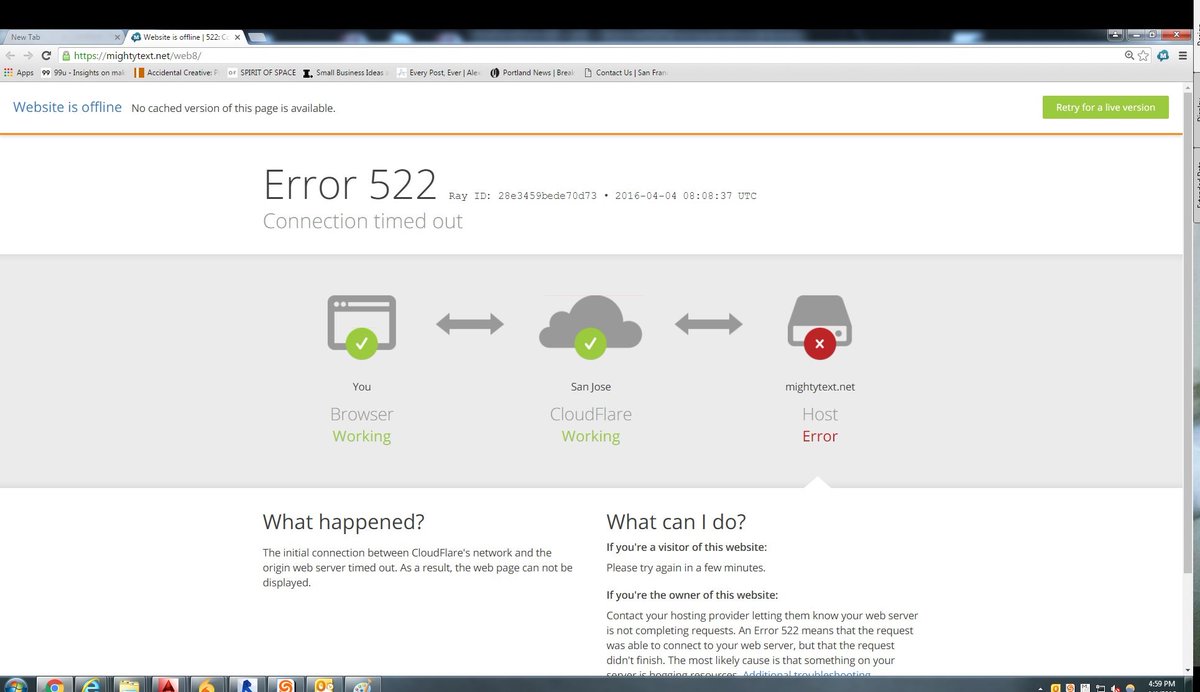Open the Every Post, Ever bookmark
This screenshot has width=1200, height=692.
pos(440,72)
